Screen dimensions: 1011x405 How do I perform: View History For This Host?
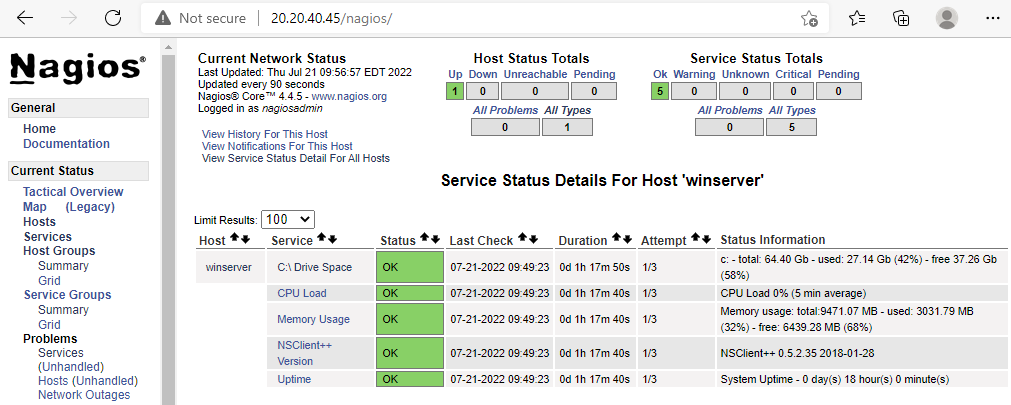coord(264,134)
